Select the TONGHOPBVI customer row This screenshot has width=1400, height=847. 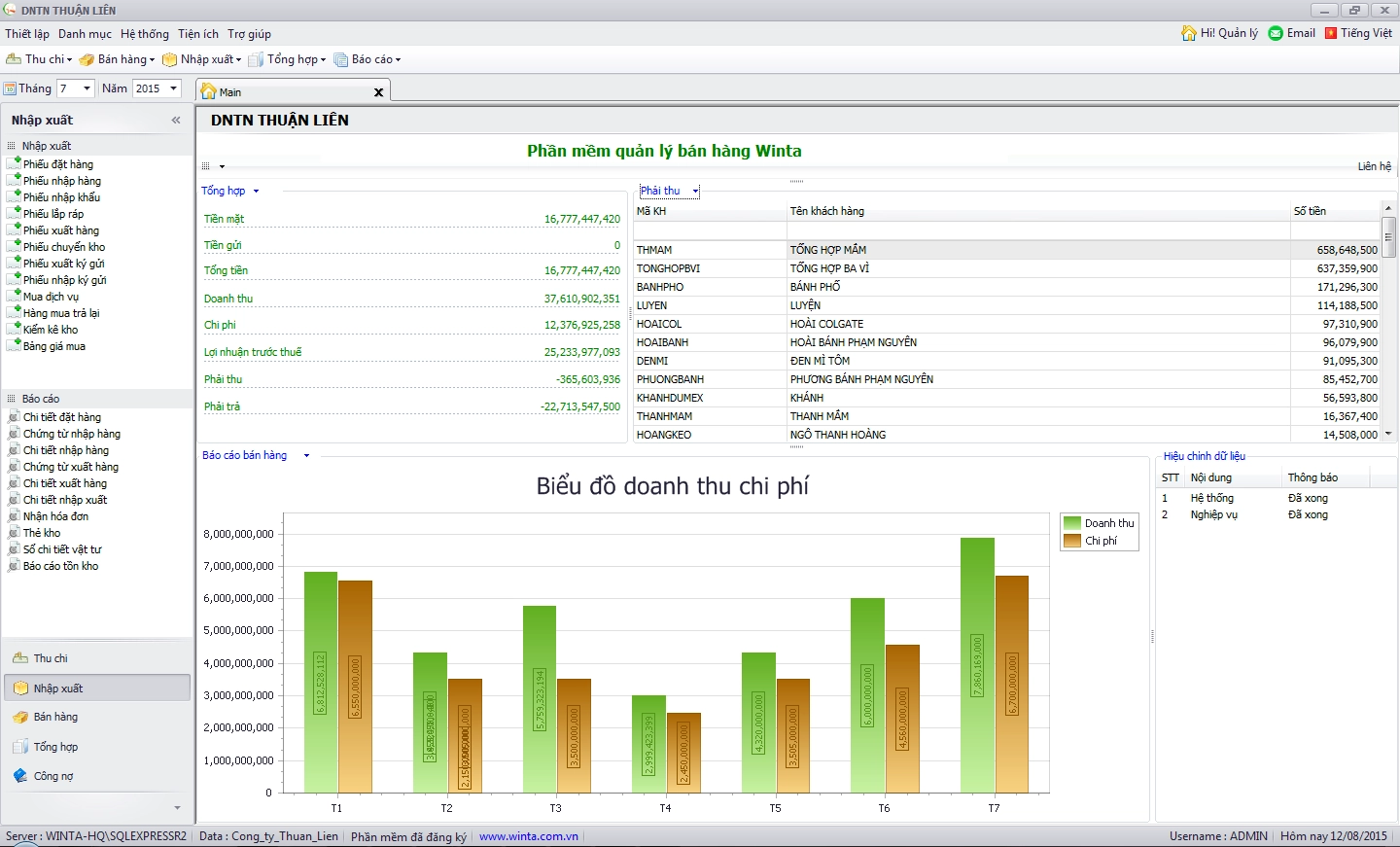tap(1007, 268)
